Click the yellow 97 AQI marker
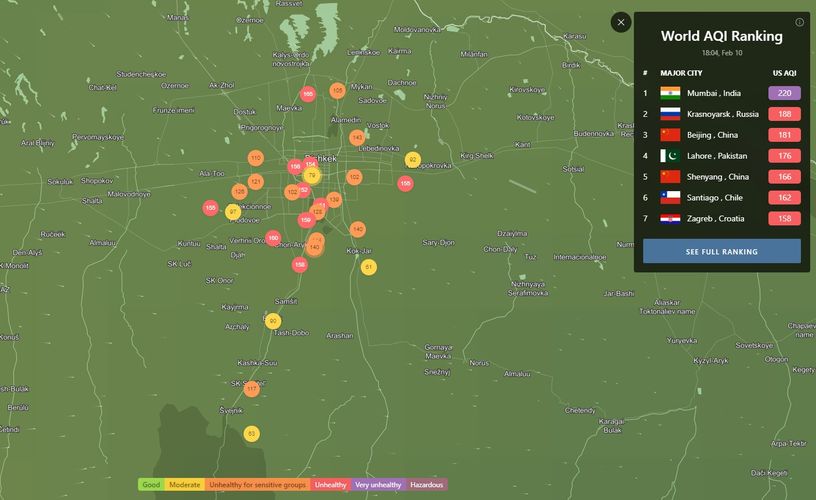The width and height of the screenshot is (816, 500). [x=232, y=211]
